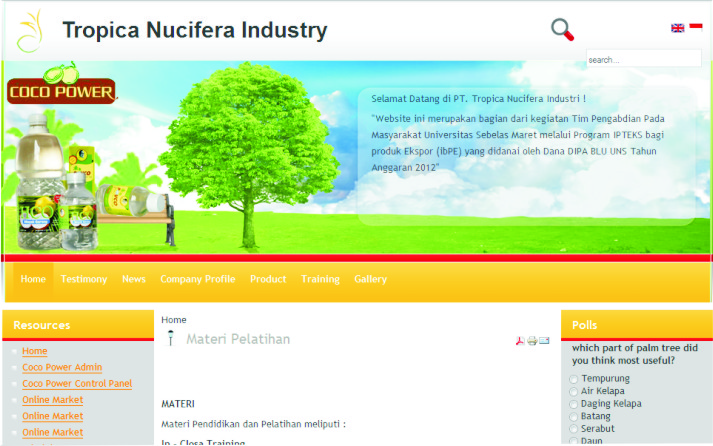Click the 'Selamat Datang di PT. Tropica' greeting

click(x=478, y=99)
